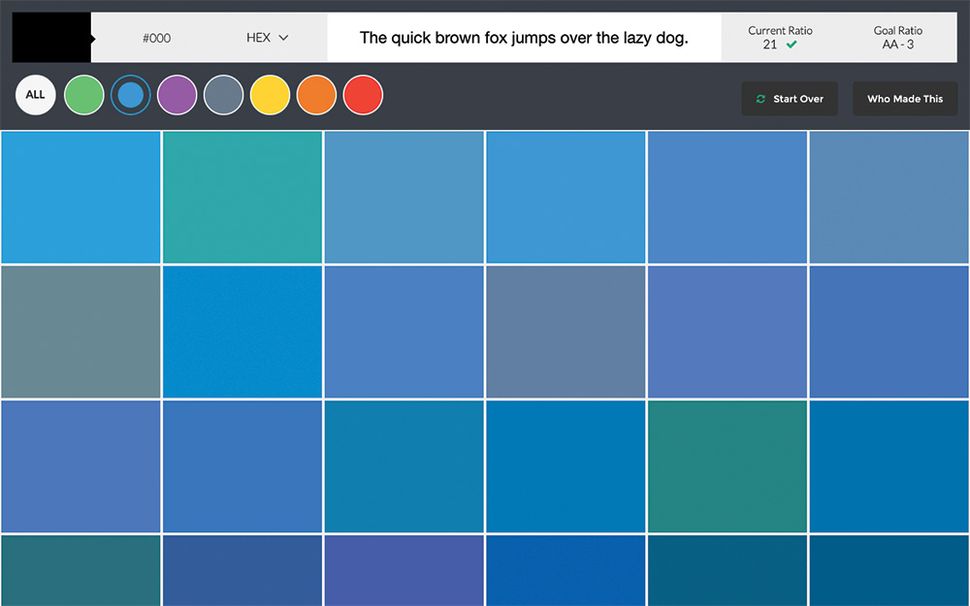The width and height of the screenshot is (970, 606).
Task: Select the green color filter circle
Action: pyautogui.click(x=84, y=94)
